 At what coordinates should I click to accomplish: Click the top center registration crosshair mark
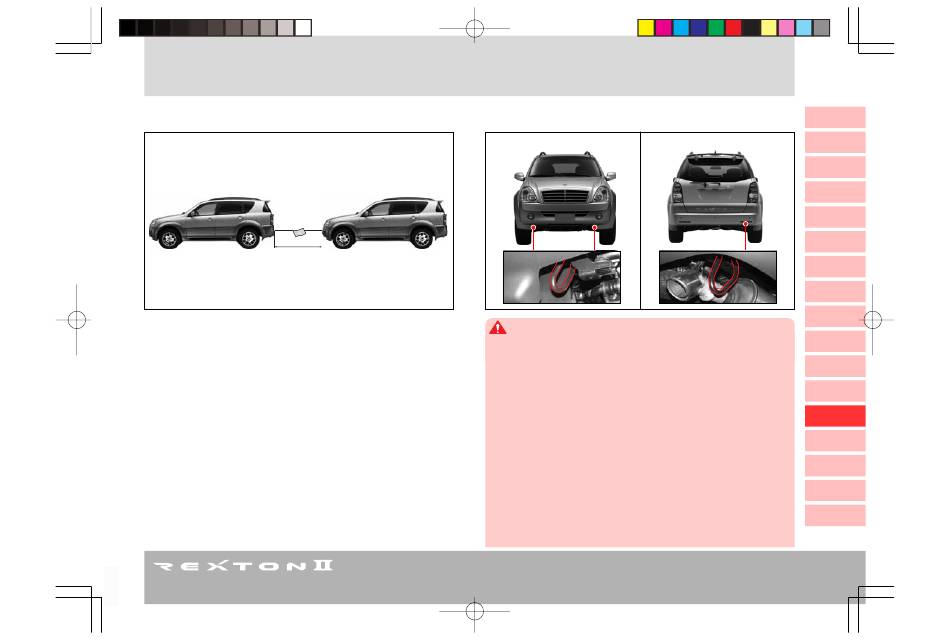[474, 28]
